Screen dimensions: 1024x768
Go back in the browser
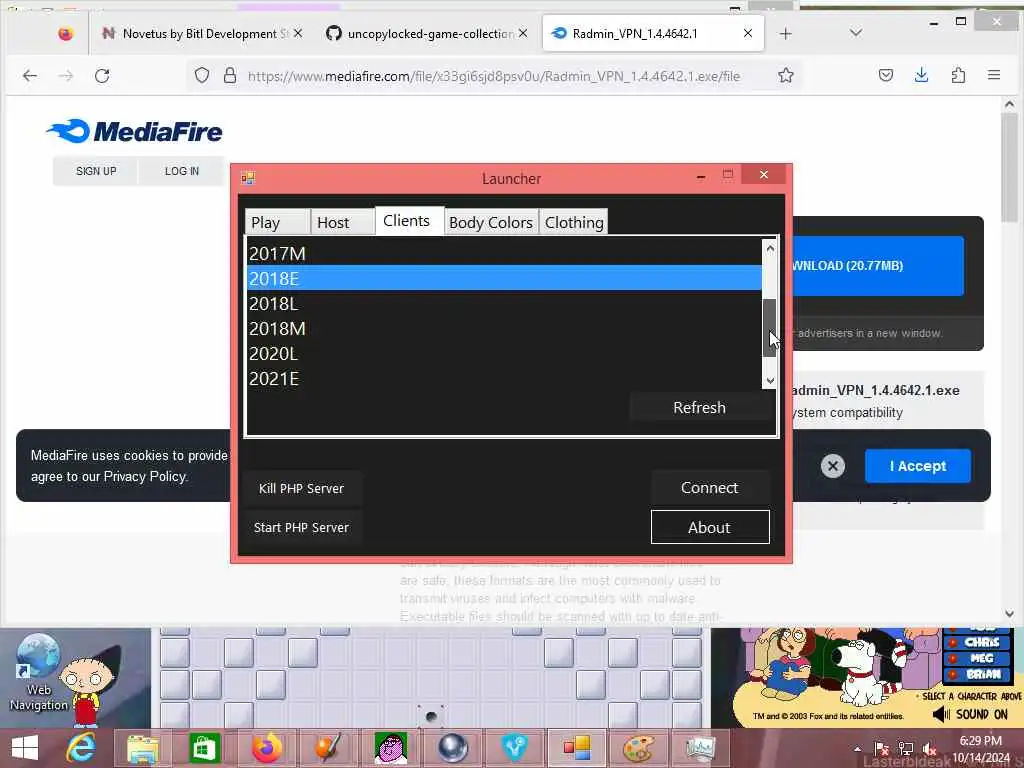[x=30, y=76]
